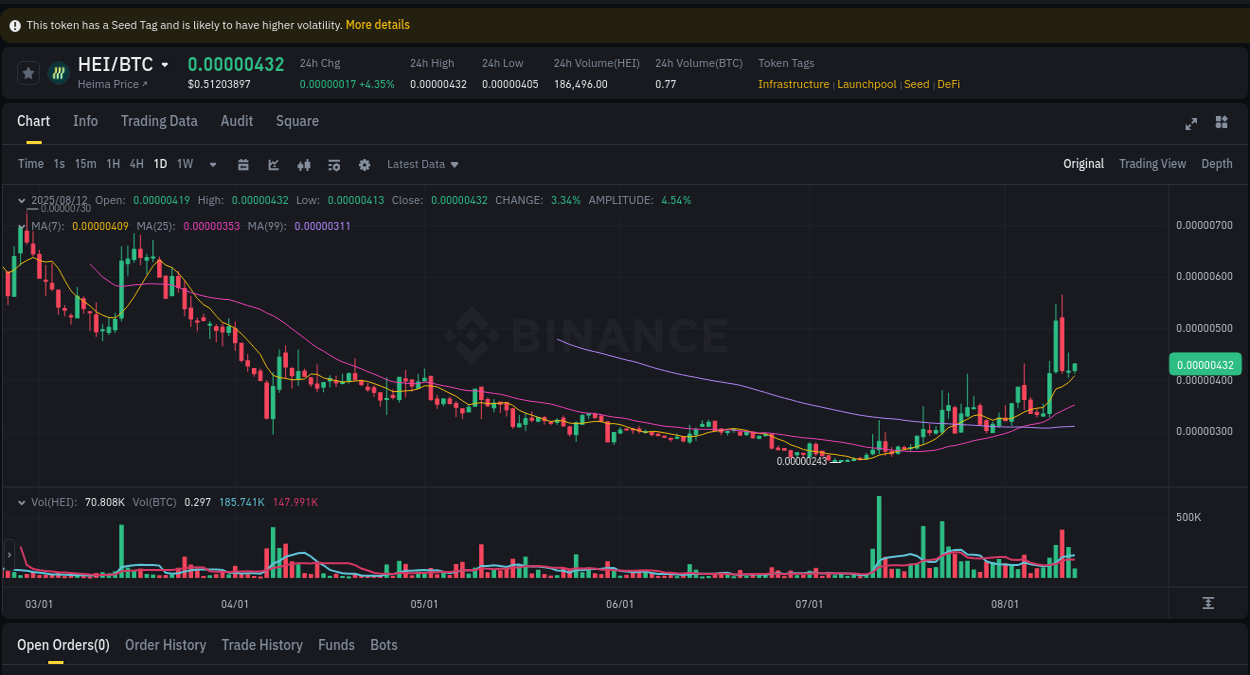This screenshot has width=1250, height=675.
Task: Click the indicator management icon
Action: click(x=333, y=164)
